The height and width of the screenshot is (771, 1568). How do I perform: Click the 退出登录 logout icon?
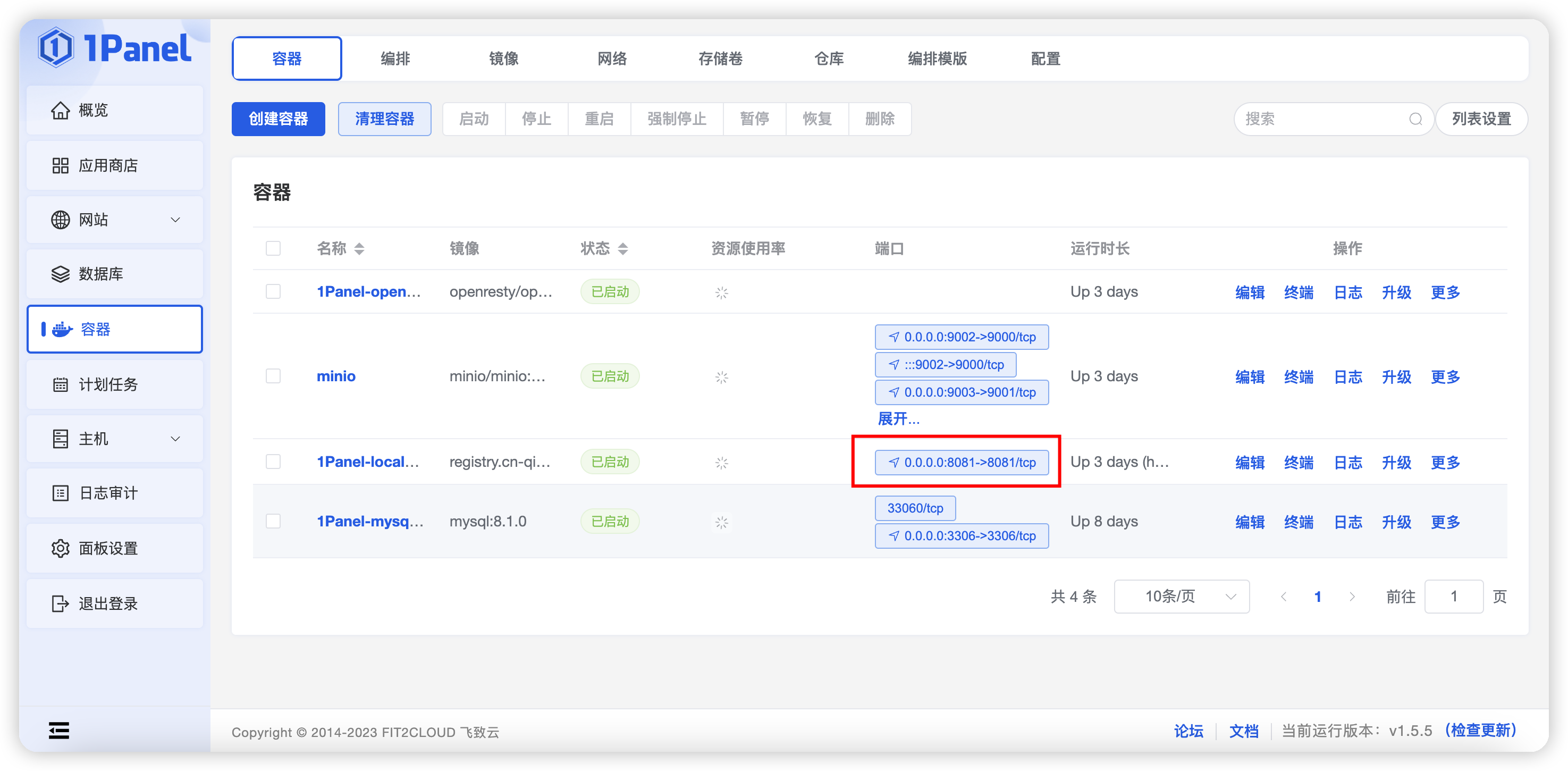tap(60, 604)
